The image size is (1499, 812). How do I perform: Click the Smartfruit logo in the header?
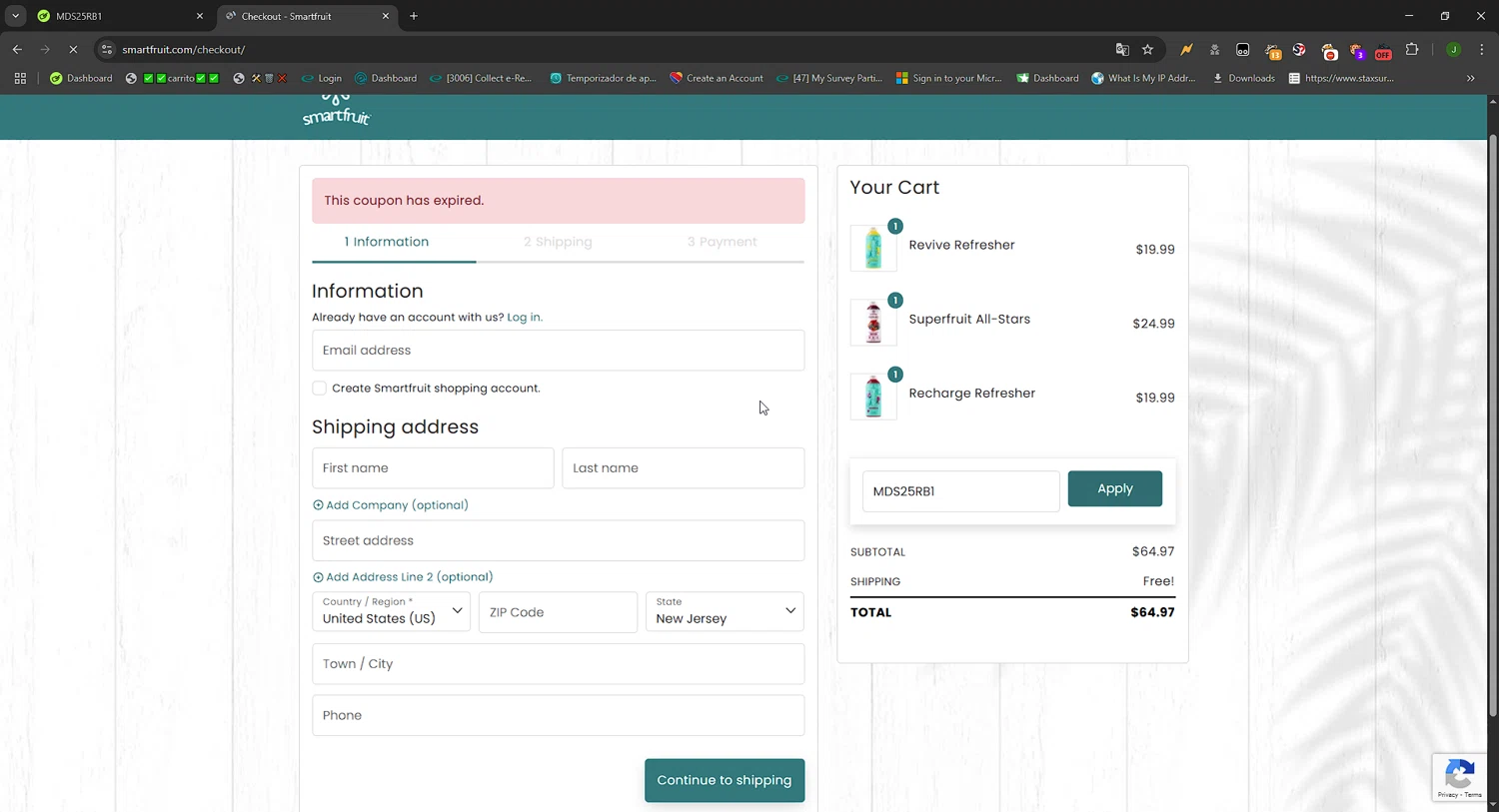(337, 110)
